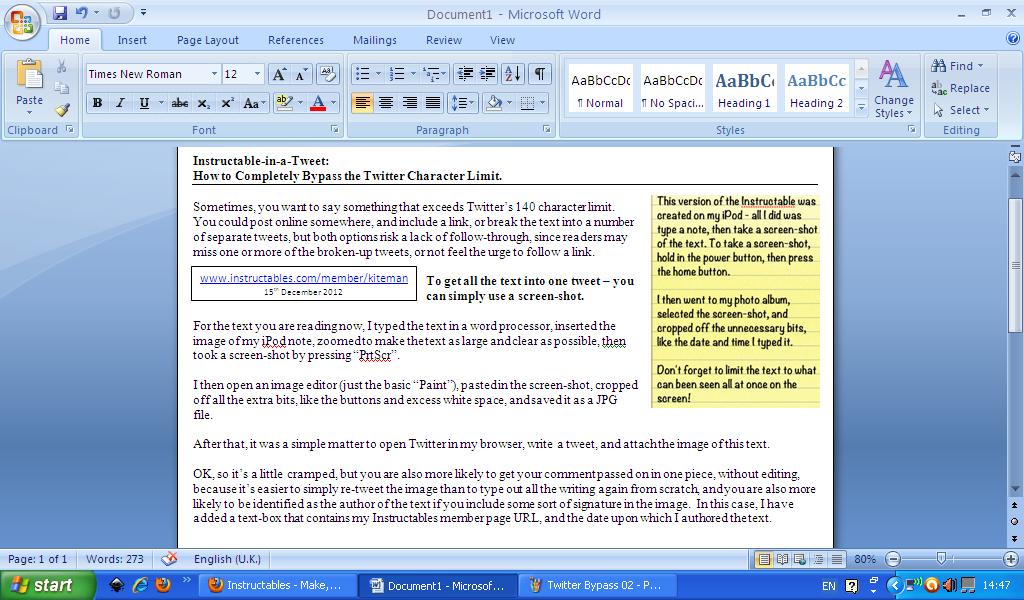Click the zoom slider handle
The width and height of the screenshot is (1024, 600).
pos(941,559)
